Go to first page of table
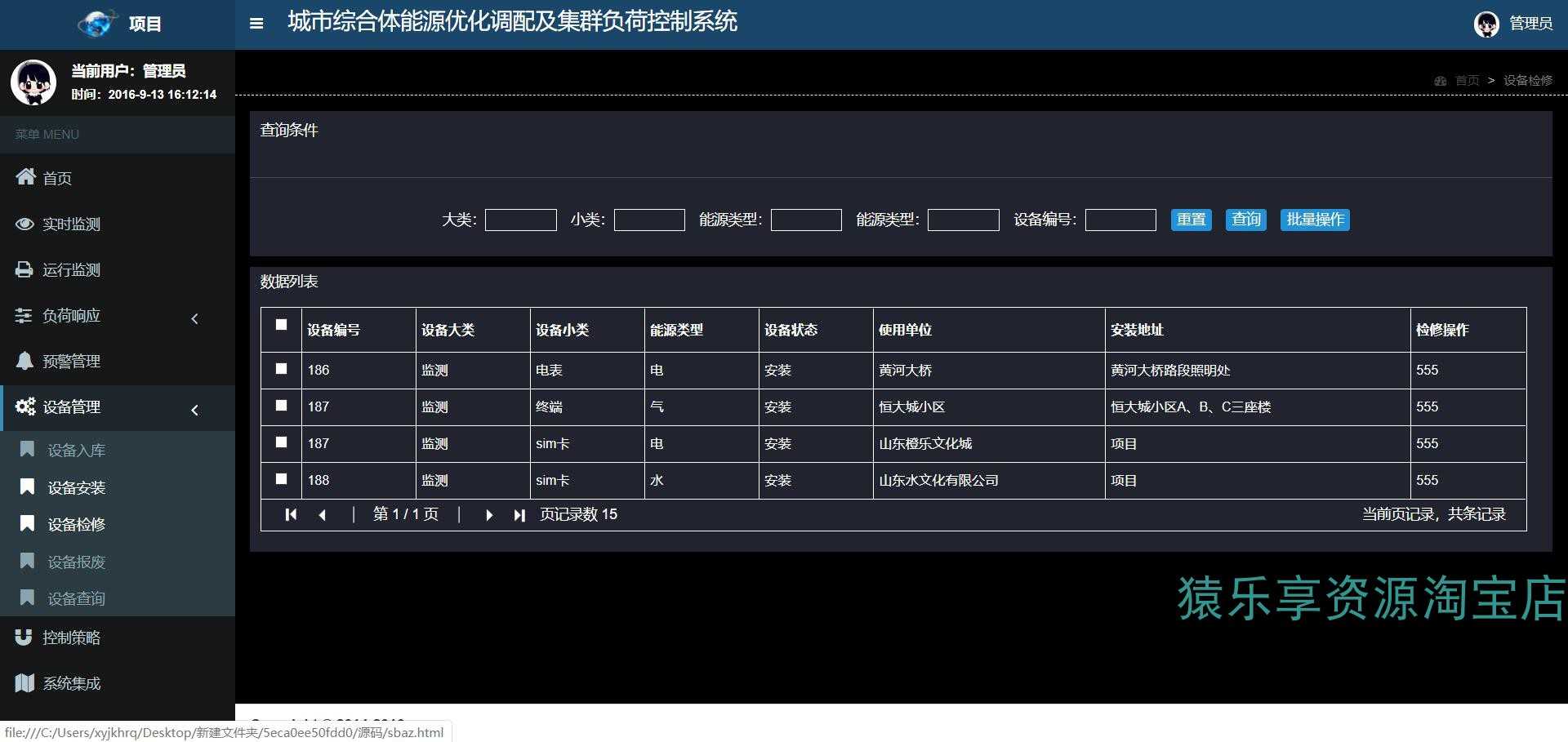The image size is (1568, 742). coord(291,514)
